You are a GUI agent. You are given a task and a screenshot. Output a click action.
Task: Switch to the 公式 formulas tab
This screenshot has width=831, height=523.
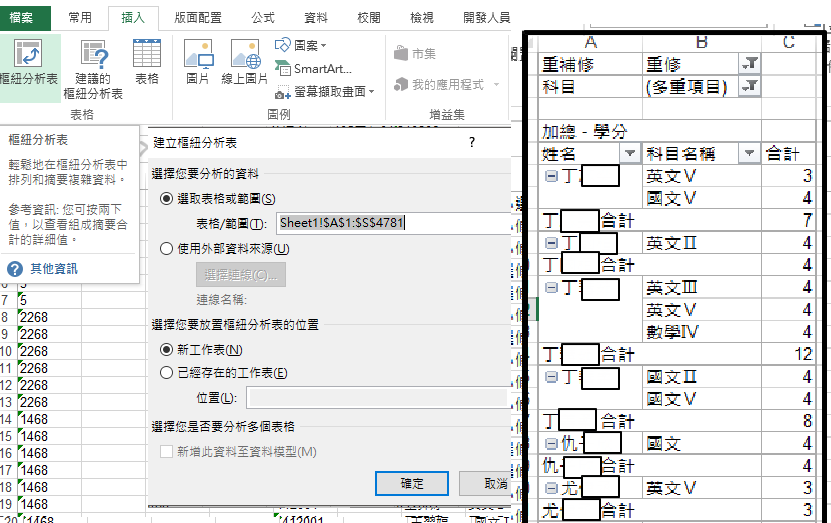coord(263,18)
